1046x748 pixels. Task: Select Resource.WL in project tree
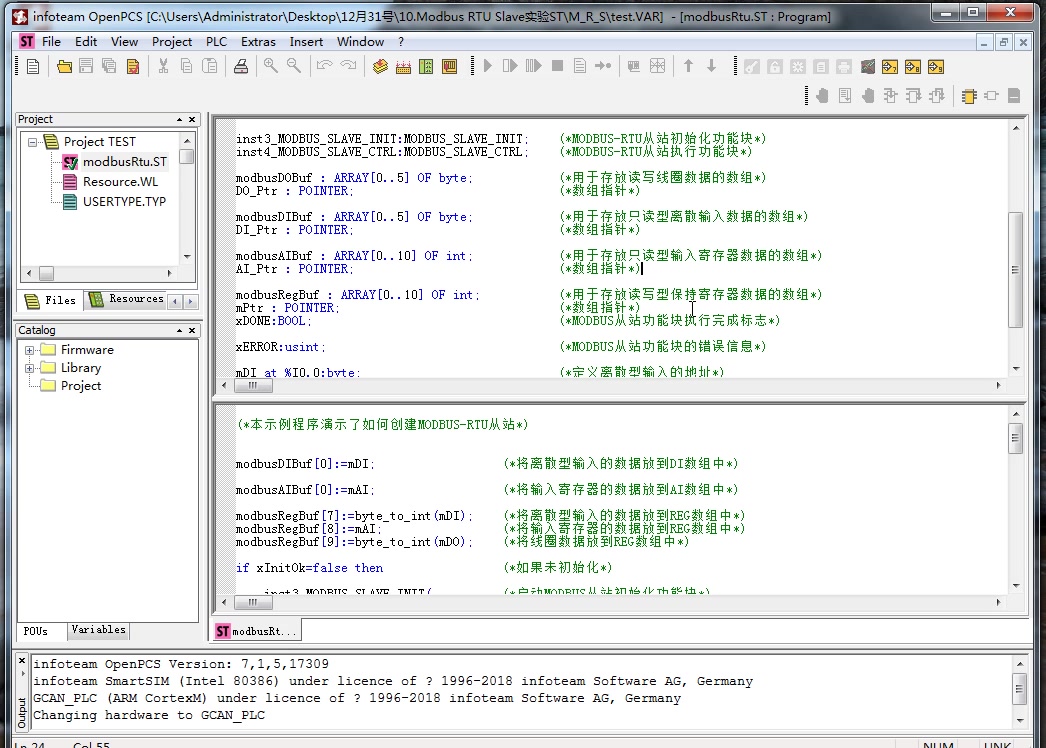coord(120,182)
